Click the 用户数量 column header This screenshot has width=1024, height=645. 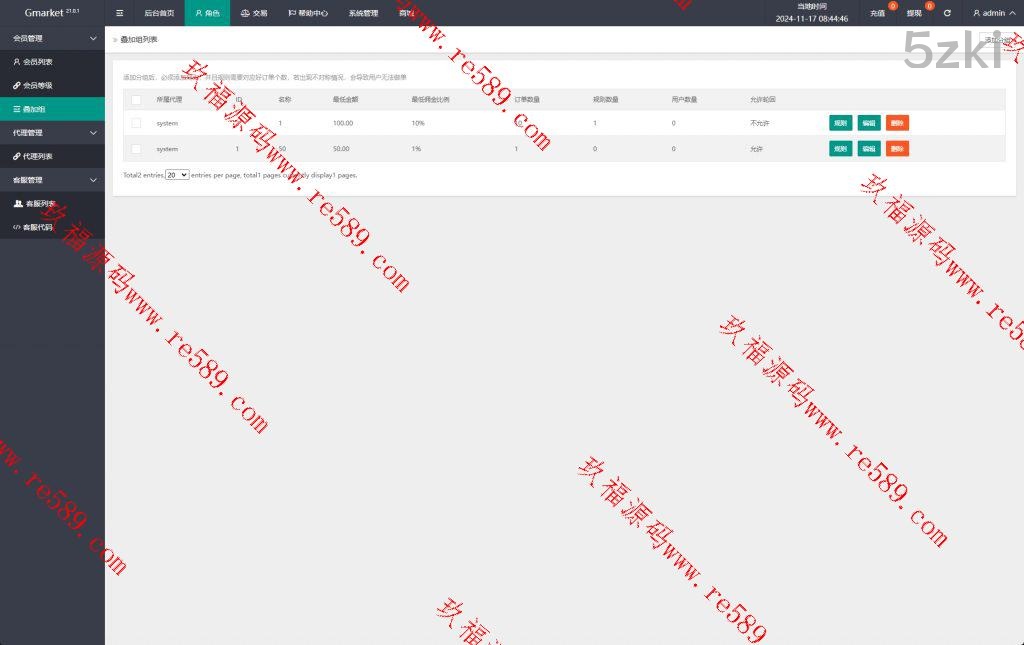click(684, 100)
